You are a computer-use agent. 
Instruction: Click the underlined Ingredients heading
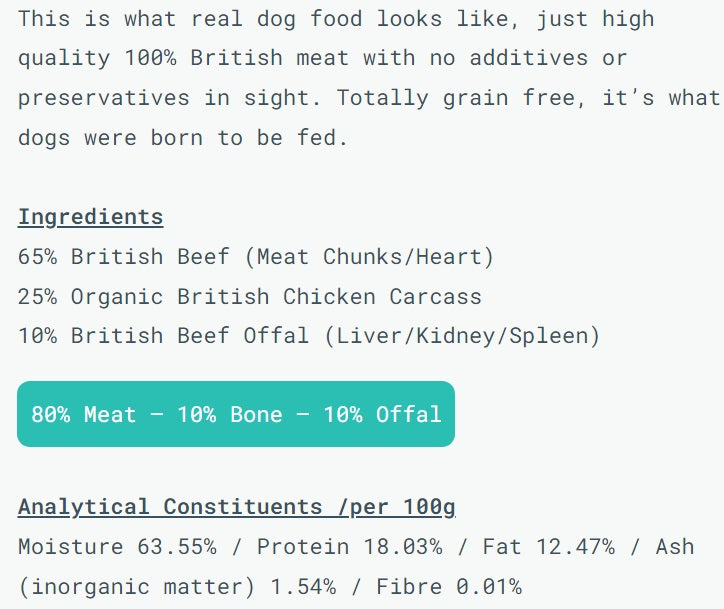pyautogui.click(x=90, y=217)
